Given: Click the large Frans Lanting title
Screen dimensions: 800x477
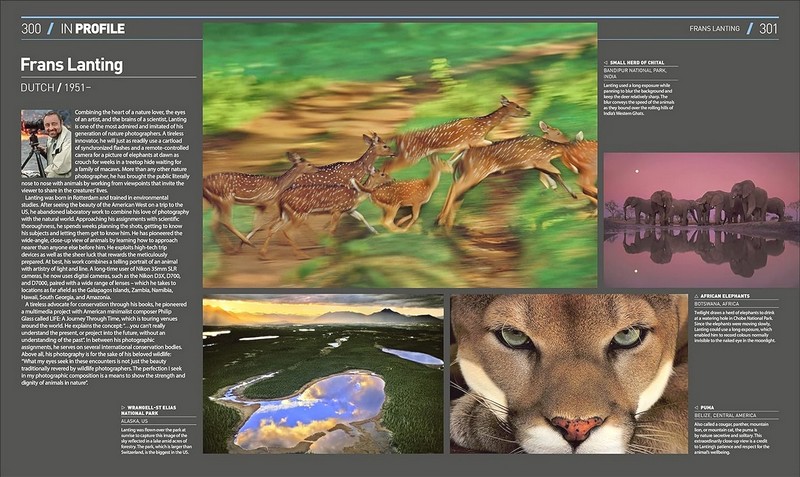Looking at the screenshot, I should [x=69, y=63].
